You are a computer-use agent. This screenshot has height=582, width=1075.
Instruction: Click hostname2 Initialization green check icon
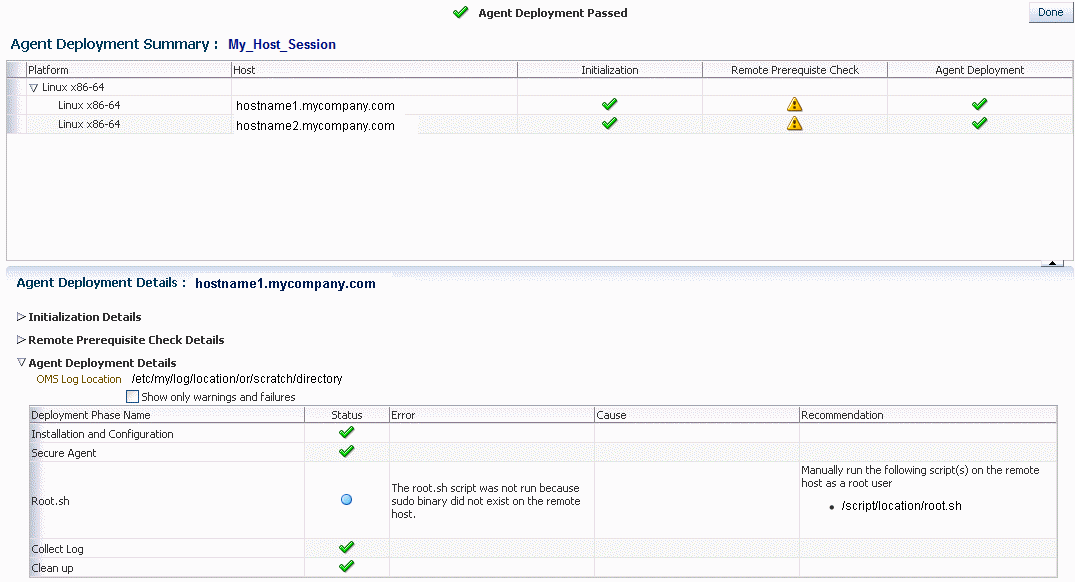[609, 123]
